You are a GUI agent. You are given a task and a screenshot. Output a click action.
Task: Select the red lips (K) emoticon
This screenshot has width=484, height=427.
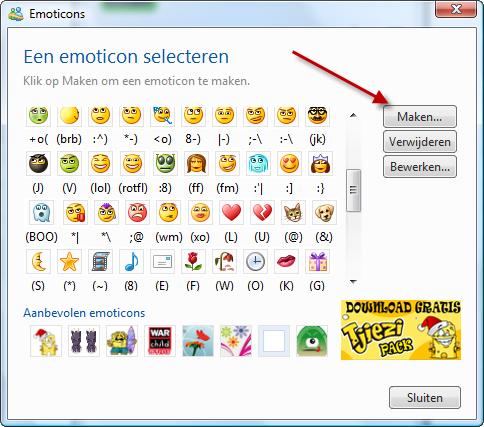click(286, 261)
